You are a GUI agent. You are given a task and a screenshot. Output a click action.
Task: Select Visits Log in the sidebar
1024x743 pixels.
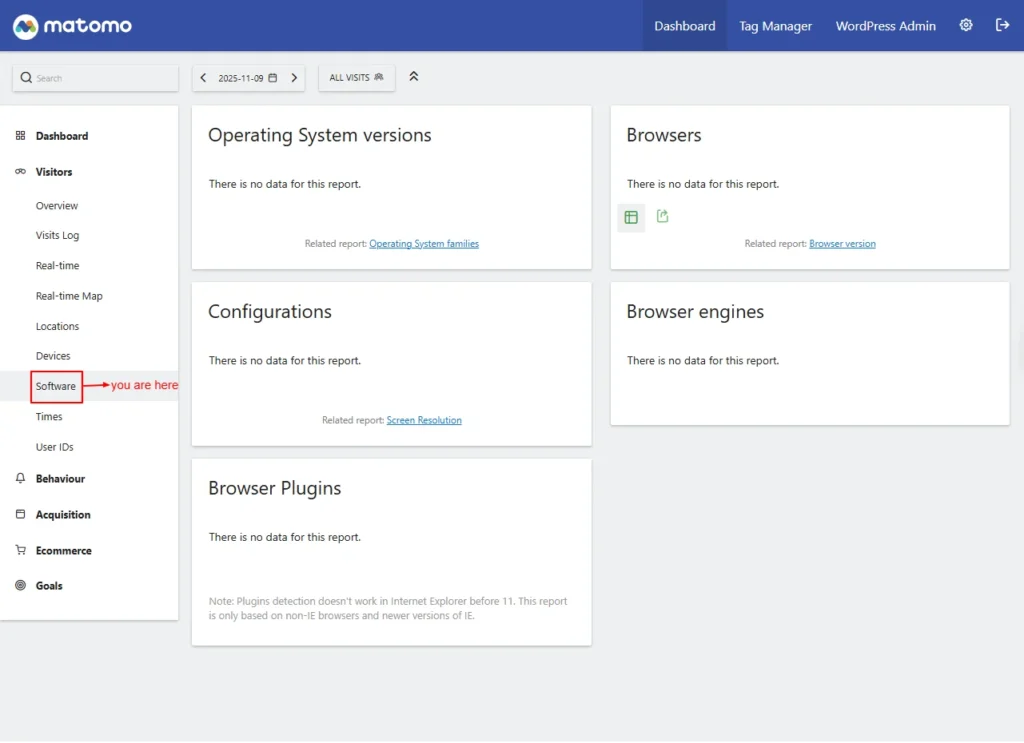coord(57,236)
